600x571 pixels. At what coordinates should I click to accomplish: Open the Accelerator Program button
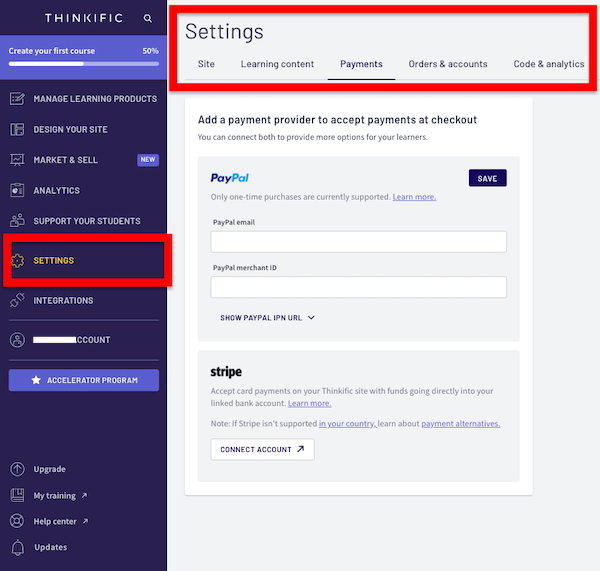click(x=84, y=380)
